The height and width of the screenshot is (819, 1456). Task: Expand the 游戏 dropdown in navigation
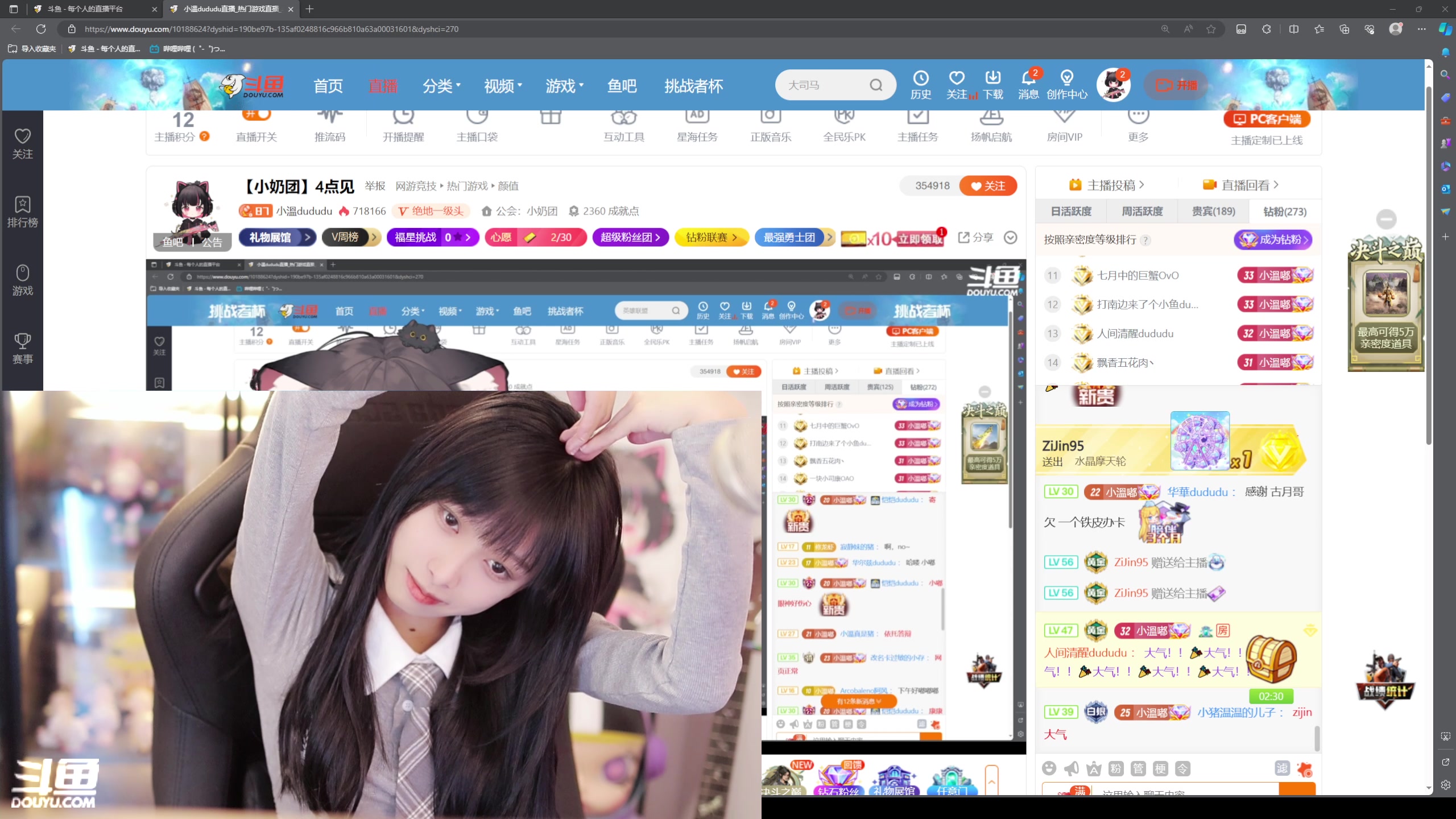564,86
